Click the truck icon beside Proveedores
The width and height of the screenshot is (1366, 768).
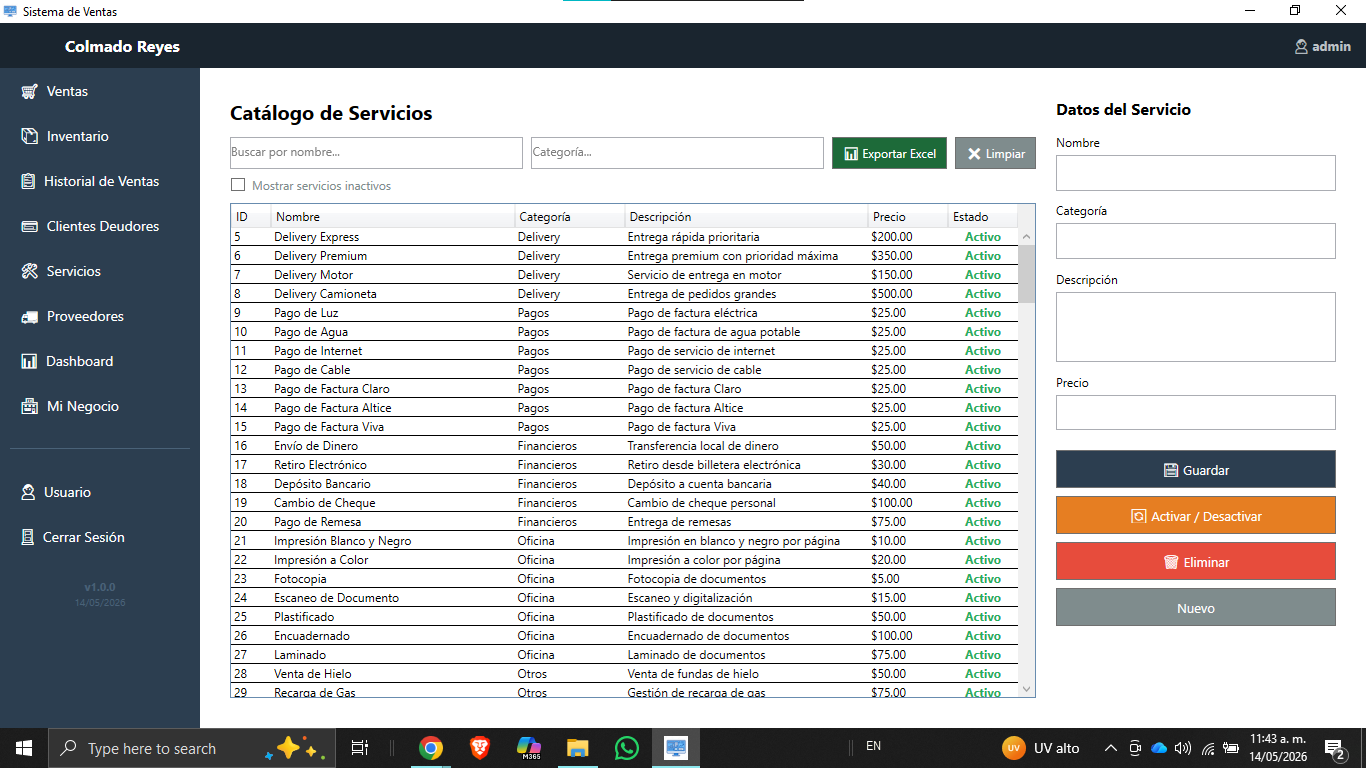(x=29, y=316)
